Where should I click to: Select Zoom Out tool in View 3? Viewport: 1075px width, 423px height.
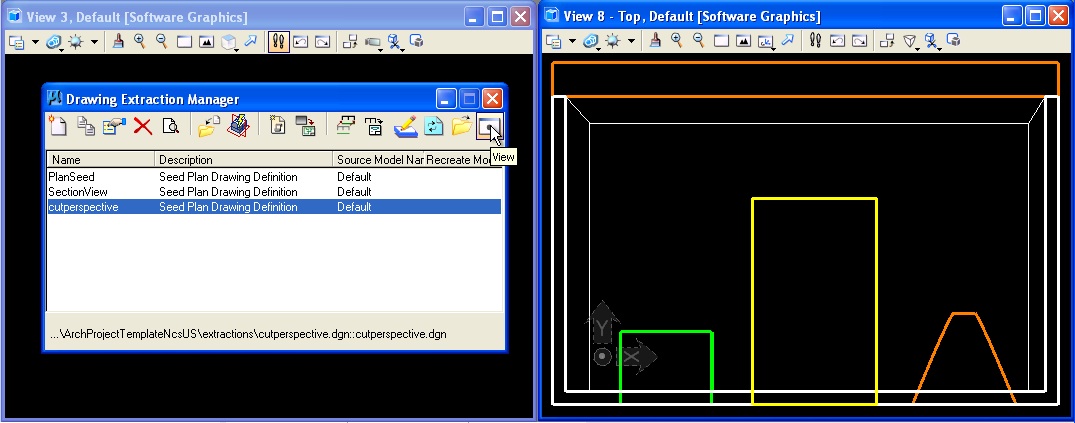(162, 41)
